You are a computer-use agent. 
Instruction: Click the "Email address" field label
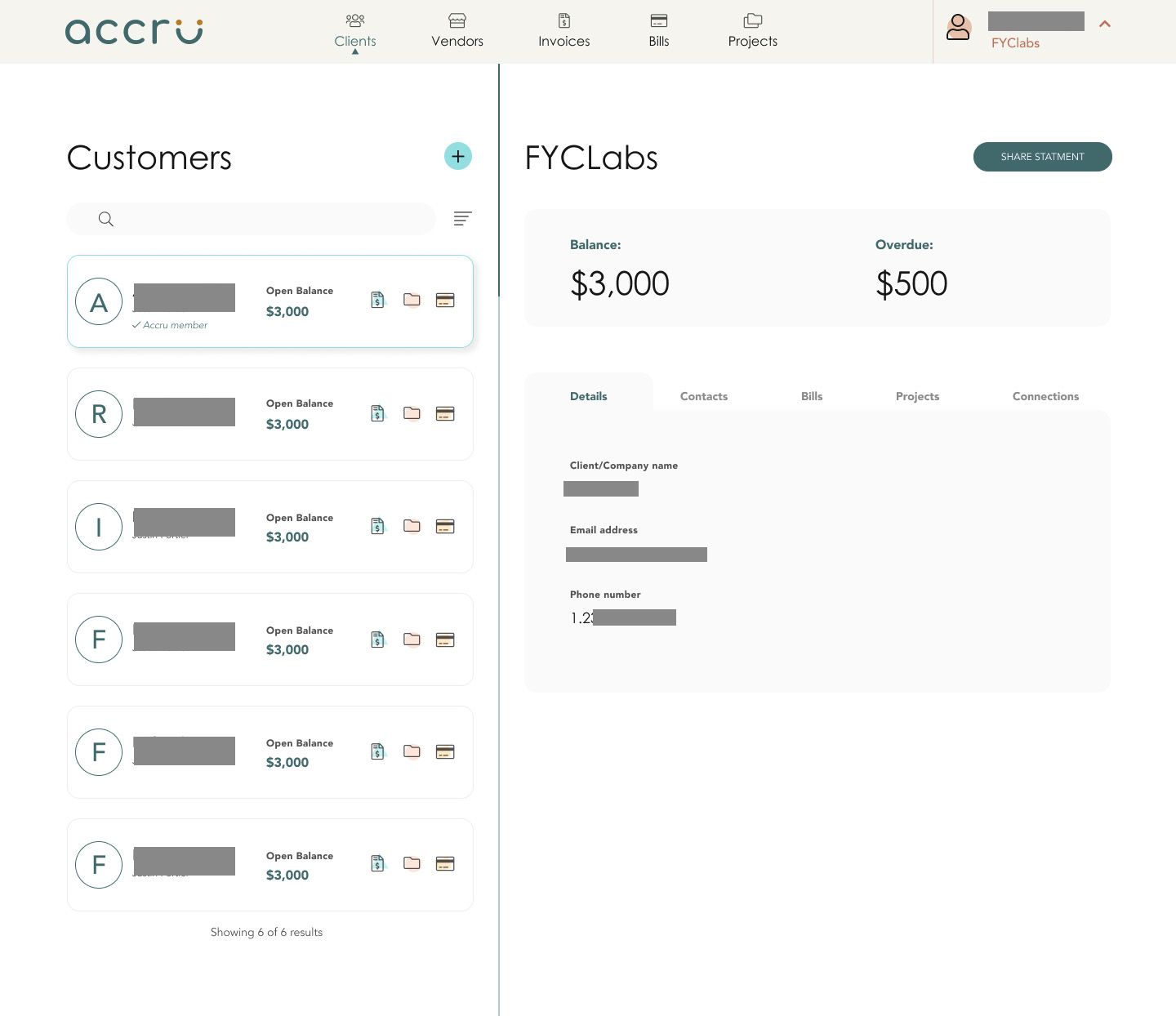point(604,530)
